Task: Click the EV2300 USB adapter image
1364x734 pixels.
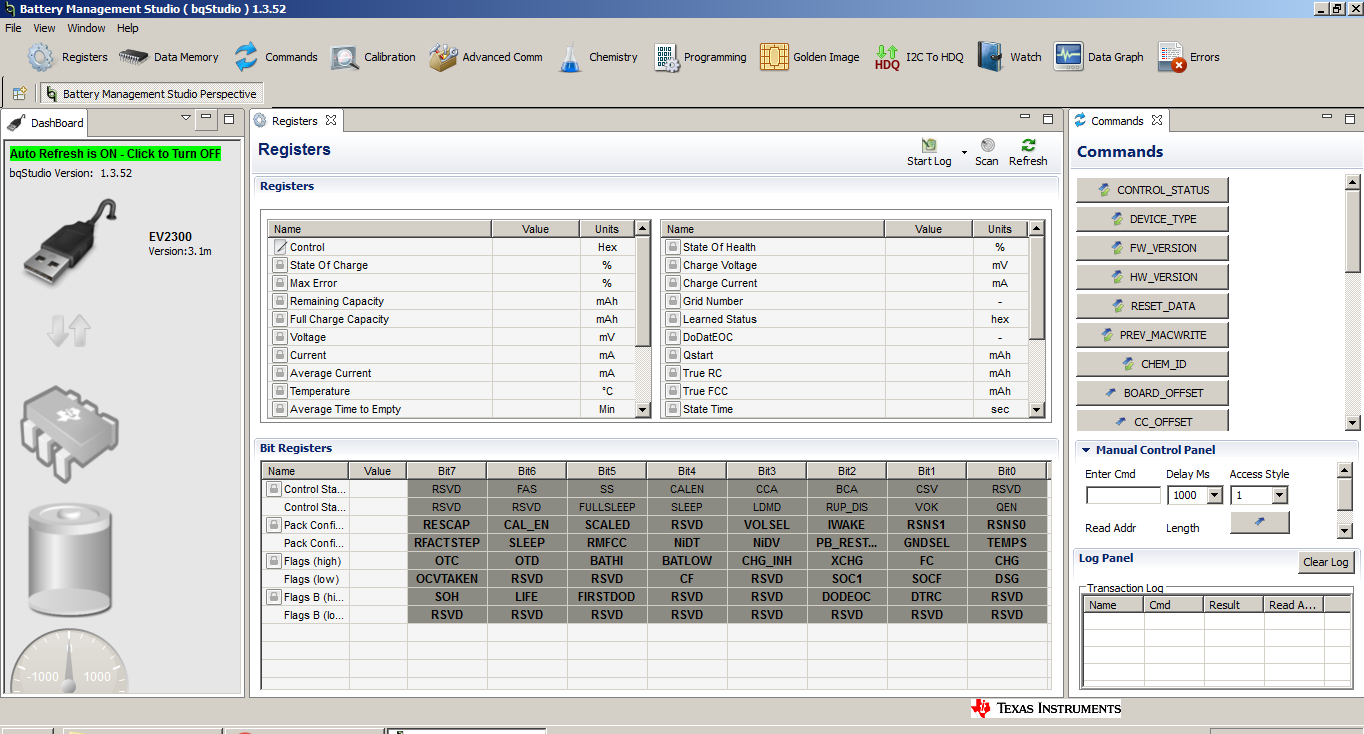Action: (x=72, y=240)
